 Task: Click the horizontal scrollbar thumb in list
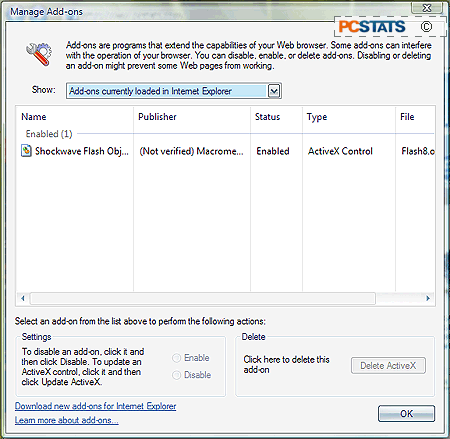point(203,298)
